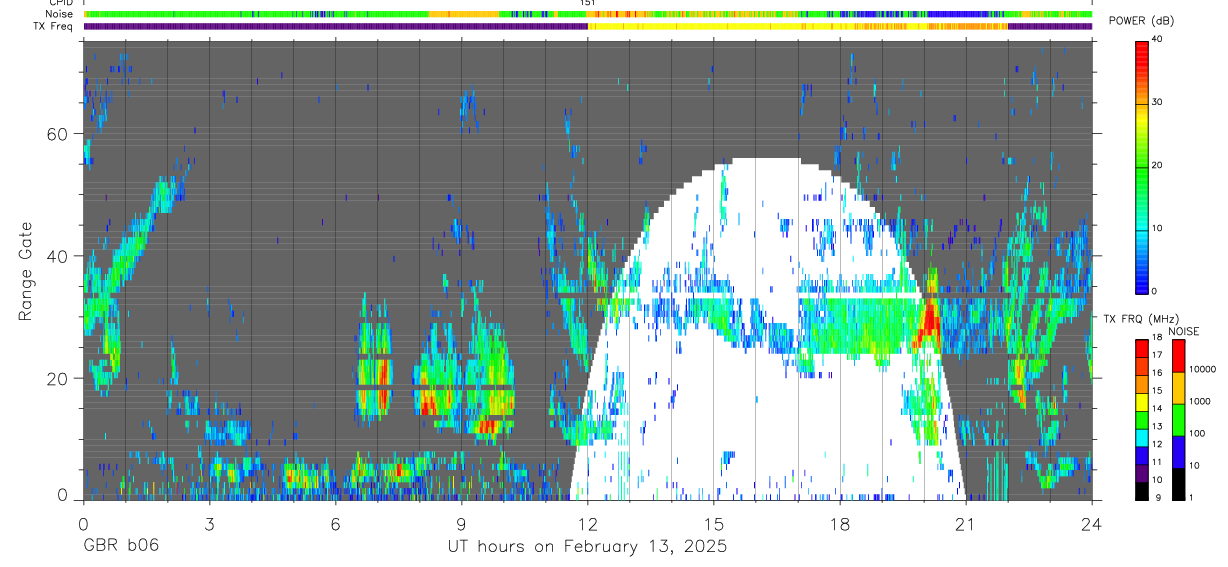The width and height of the screenshot is (1228, 567).
Task: Click the power colorbar value 40
Action: tap(1158, 39)
